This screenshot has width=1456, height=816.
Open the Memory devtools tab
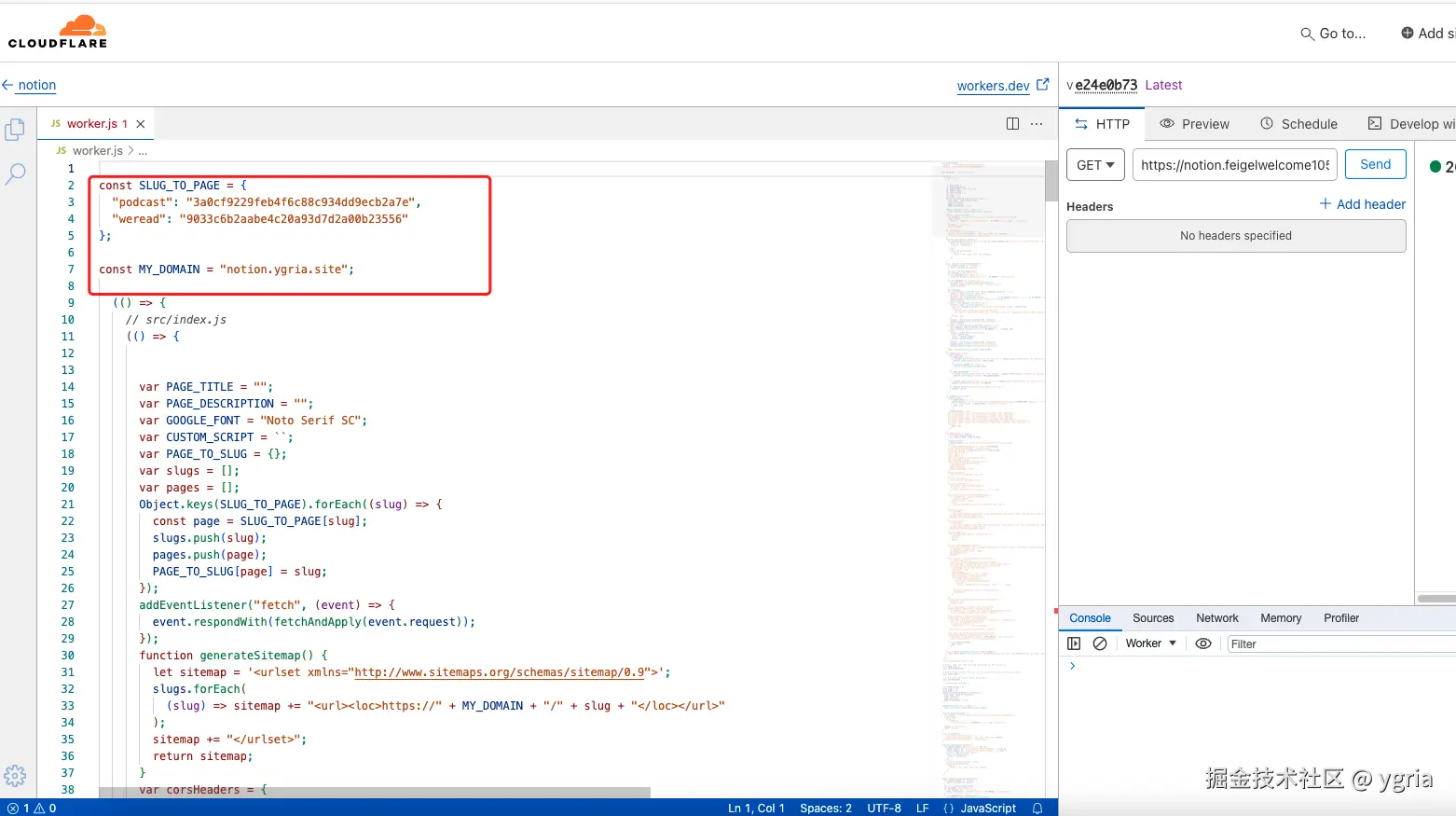coord(1281,618)
